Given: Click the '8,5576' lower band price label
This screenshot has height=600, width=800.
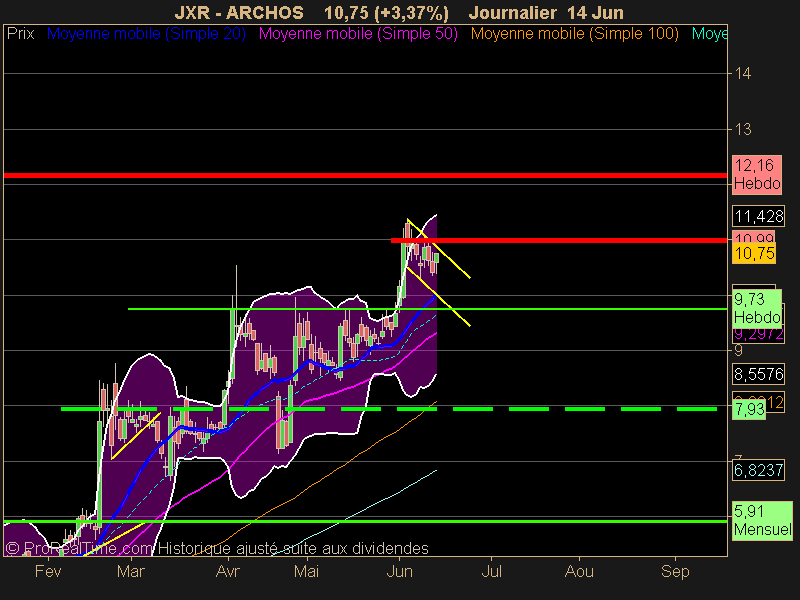Looking at the screenshot, I should point(759,374).
